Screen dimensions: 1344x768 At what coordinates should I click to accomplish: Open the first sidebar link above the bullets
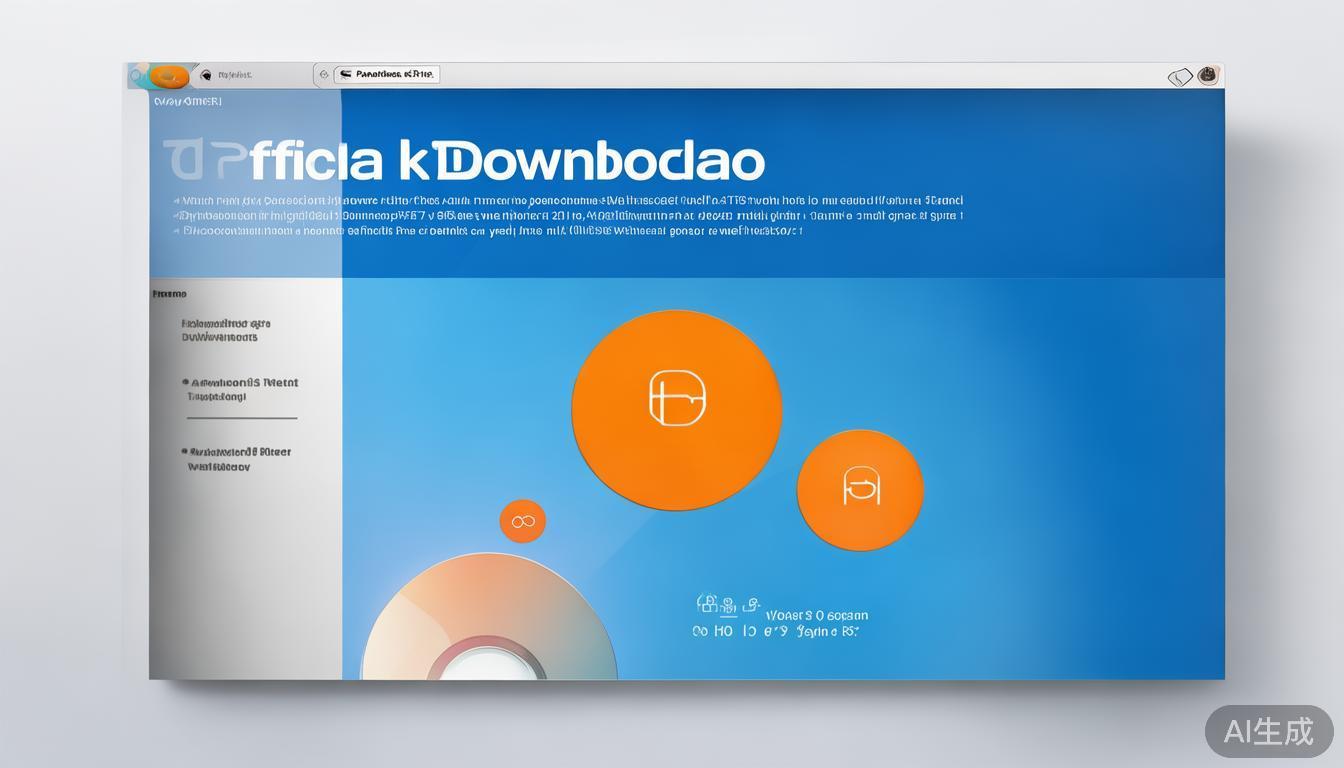[226, 330]
